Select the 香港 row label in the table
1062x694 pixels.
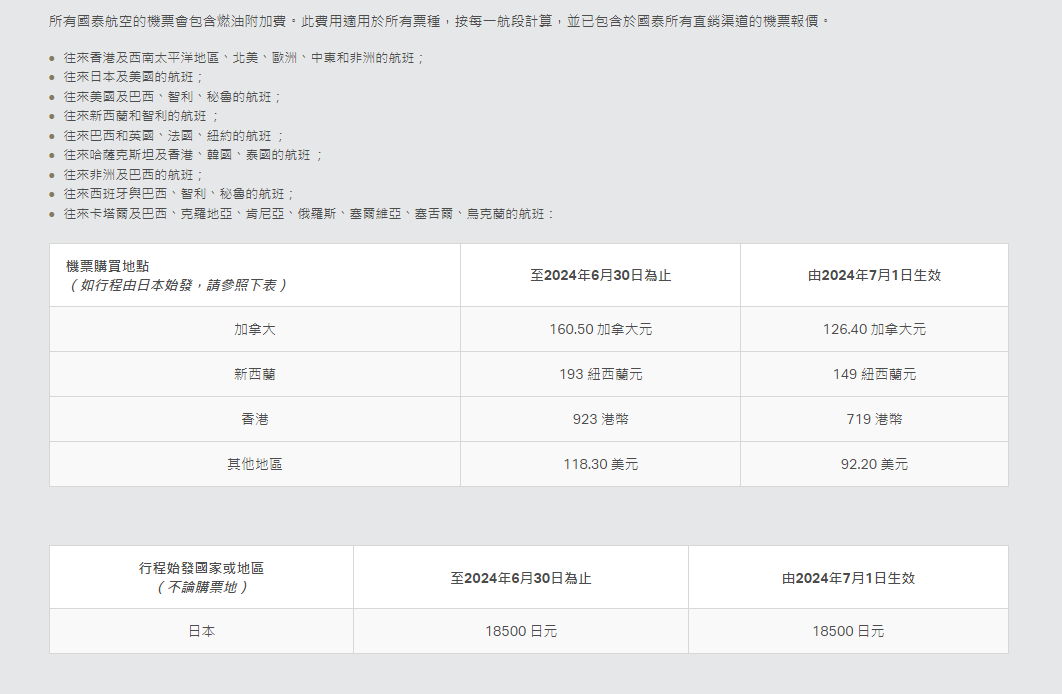coord(254,419)
